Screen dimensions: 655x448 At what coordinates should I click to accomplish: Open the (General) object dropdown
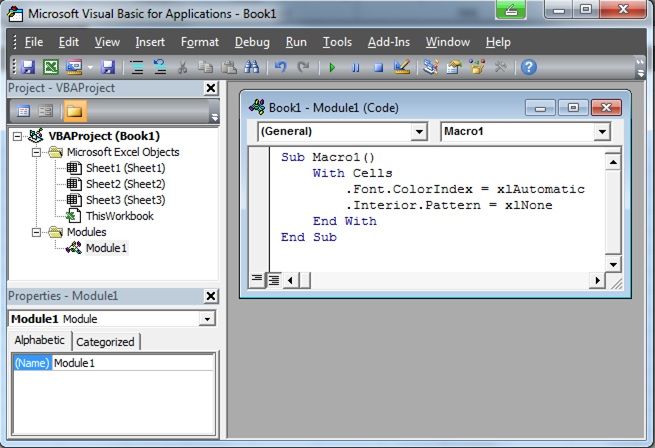point(419,132)
